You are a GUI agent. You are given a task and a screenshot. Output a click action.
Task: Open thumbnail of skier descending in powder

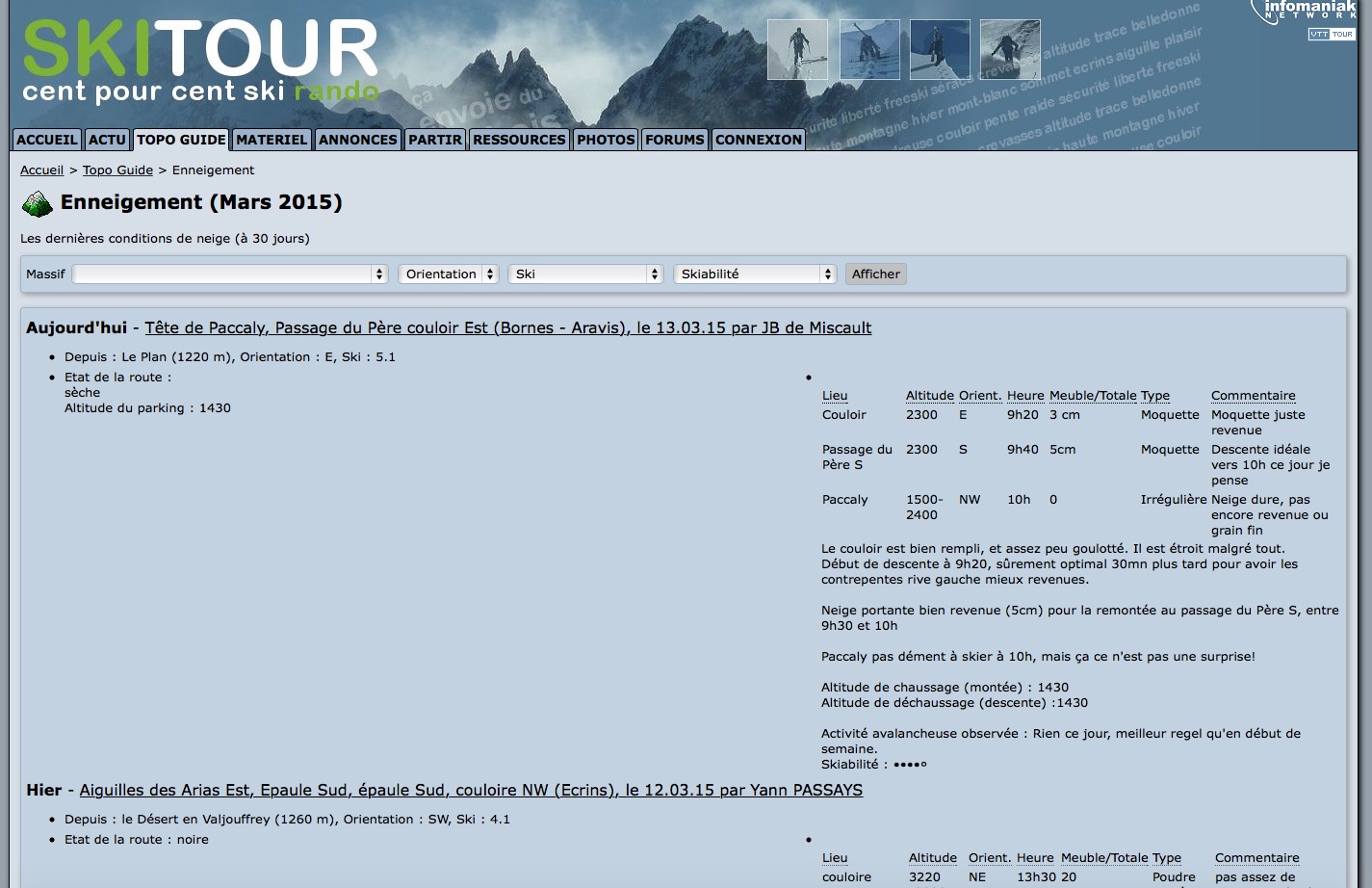[x=1010, y=49]
